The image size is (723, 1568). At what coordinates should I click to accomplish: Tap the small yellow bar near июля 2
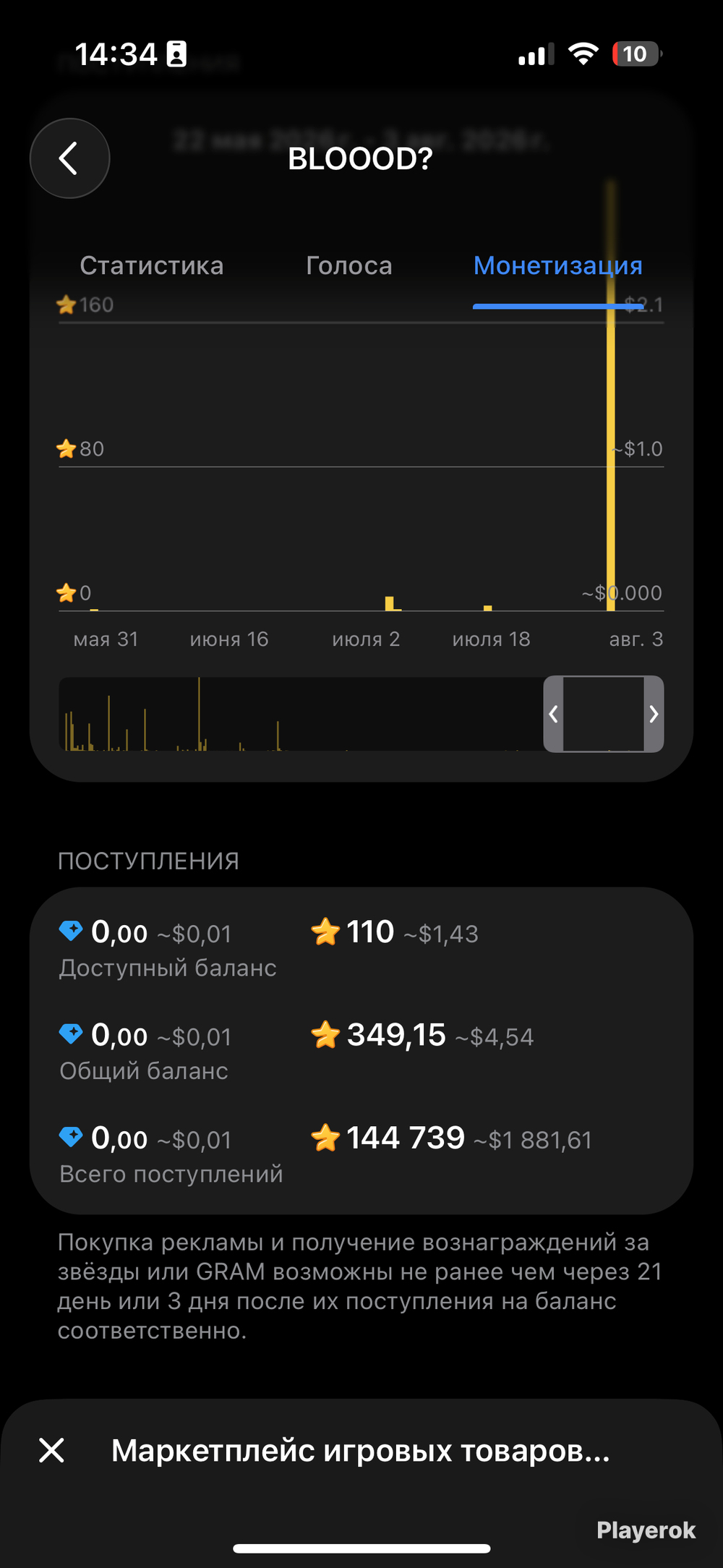[x=390, y=603]
